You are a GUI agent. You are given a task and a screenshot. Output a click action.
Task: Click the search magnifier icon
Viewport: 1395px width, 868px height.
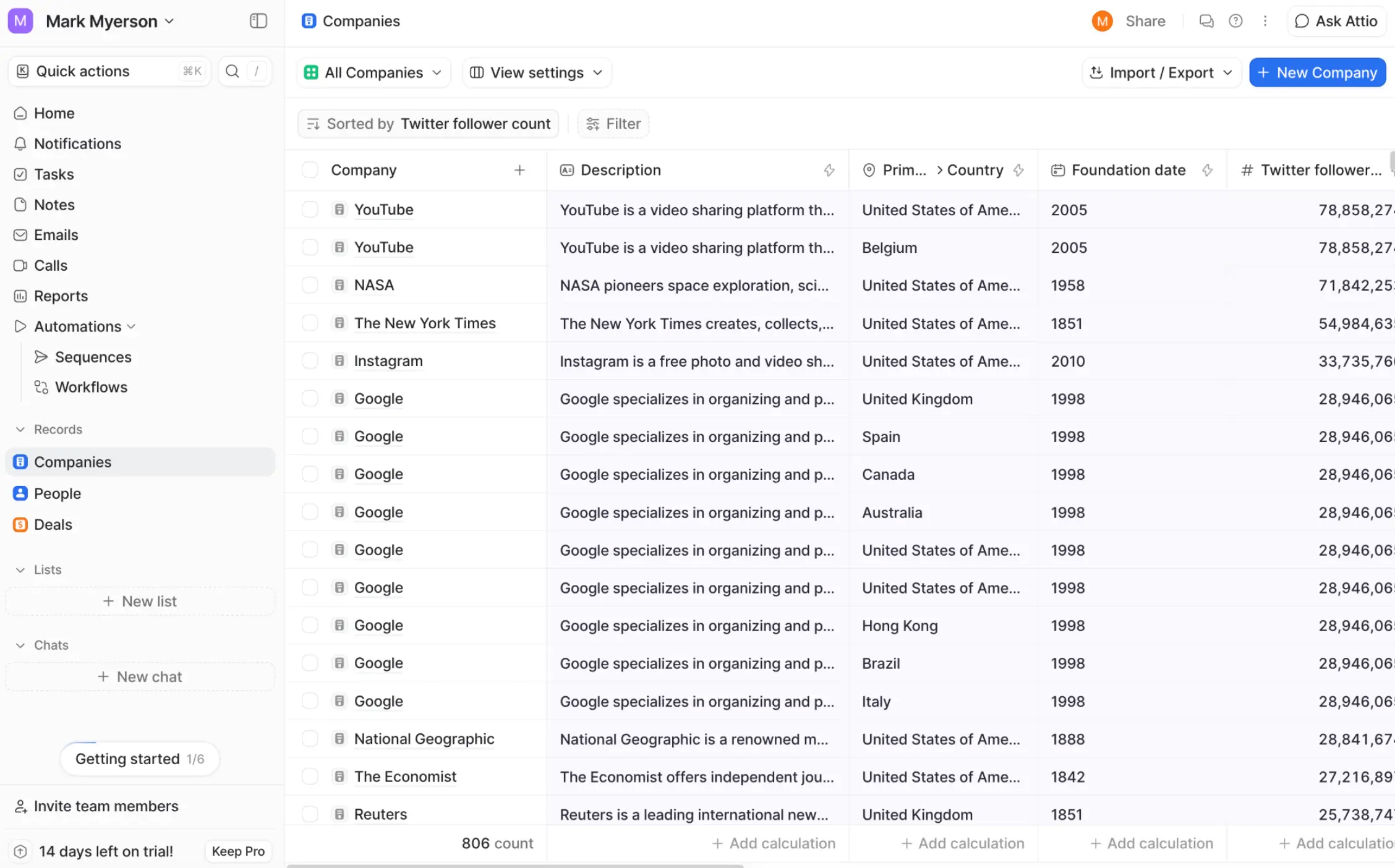(x=232, y=71)
